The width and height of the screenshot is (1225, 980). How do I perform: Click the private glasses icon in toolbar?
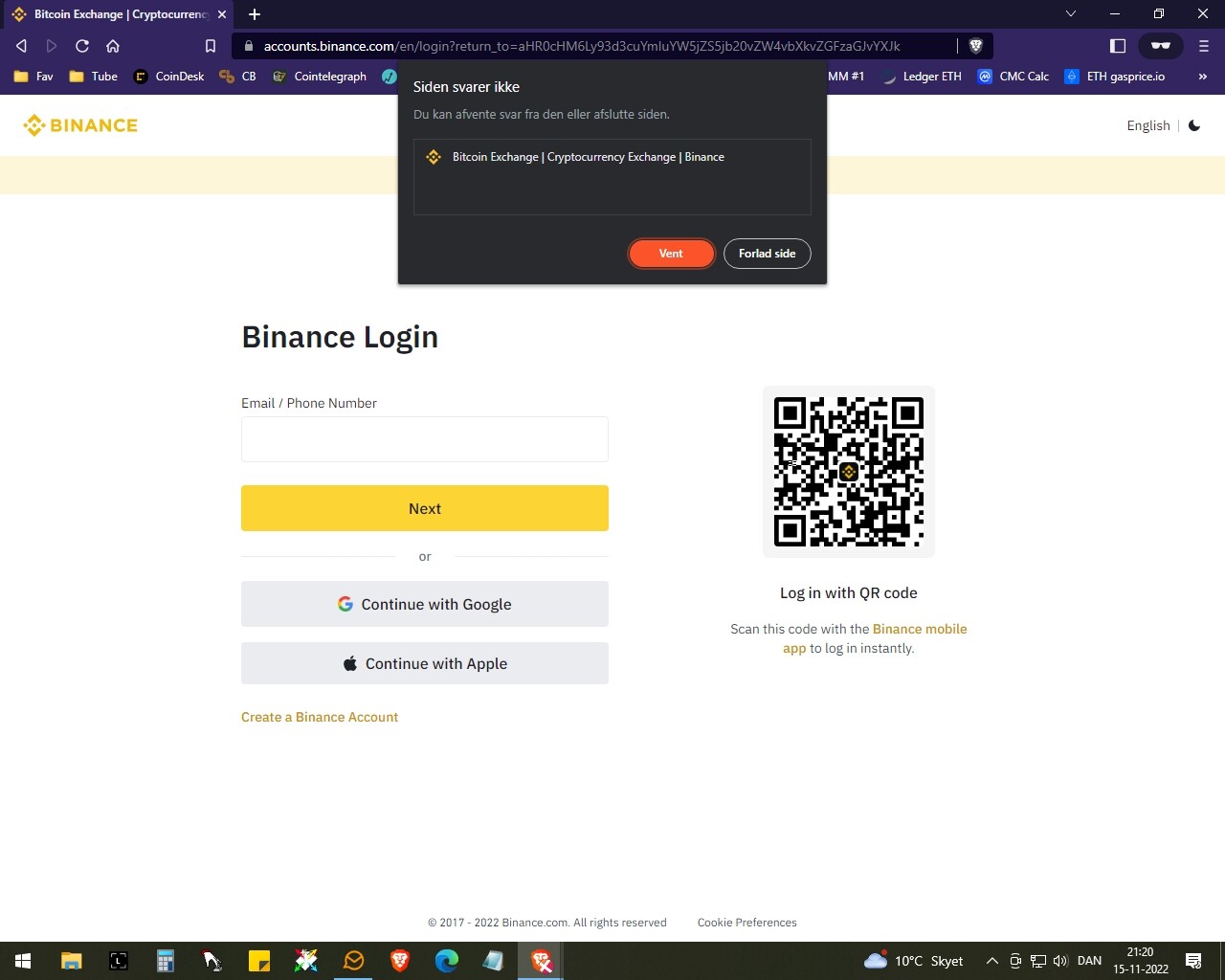coord(1161,46)
